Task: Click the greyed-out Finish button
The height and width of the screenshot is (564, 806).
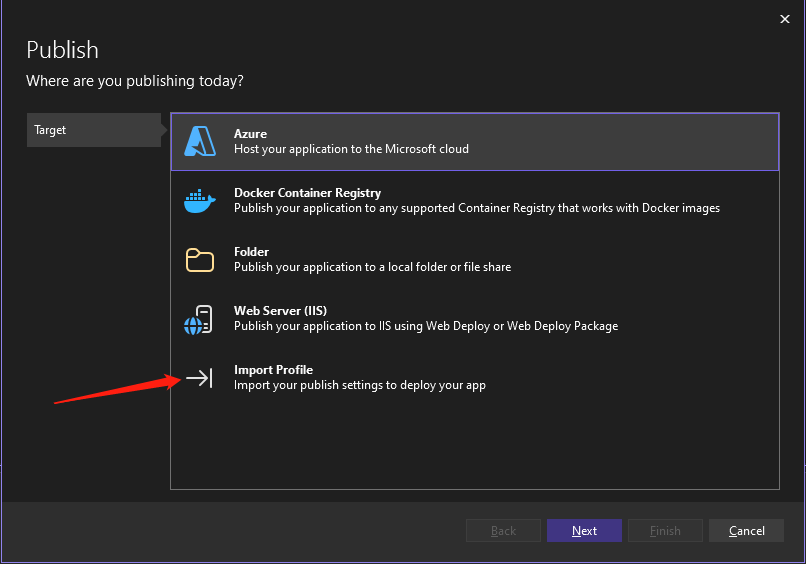Action: (x=665, y=531)
